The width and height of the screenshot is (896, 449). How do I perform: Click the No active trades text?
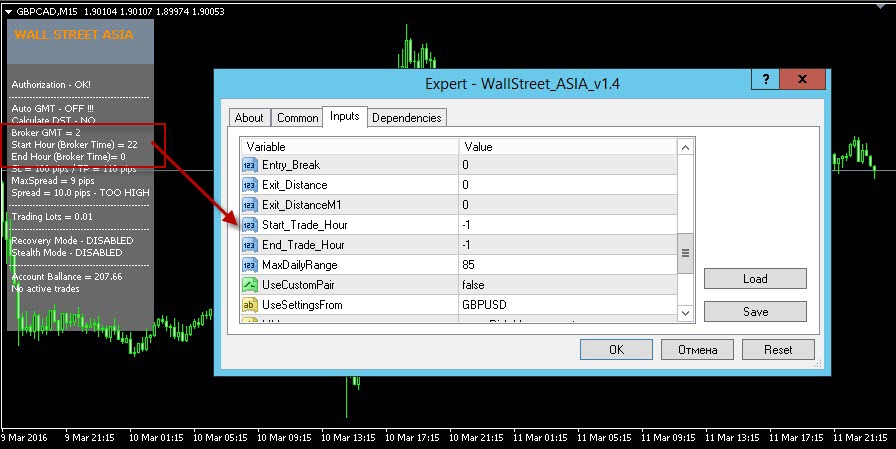(46, 288)
